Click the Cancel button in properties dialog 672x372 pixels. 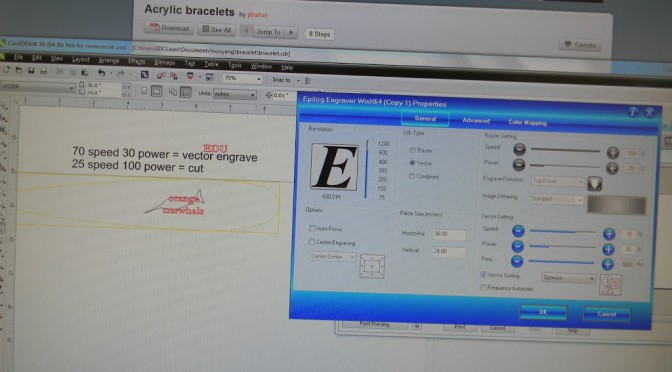click(606, 314)
